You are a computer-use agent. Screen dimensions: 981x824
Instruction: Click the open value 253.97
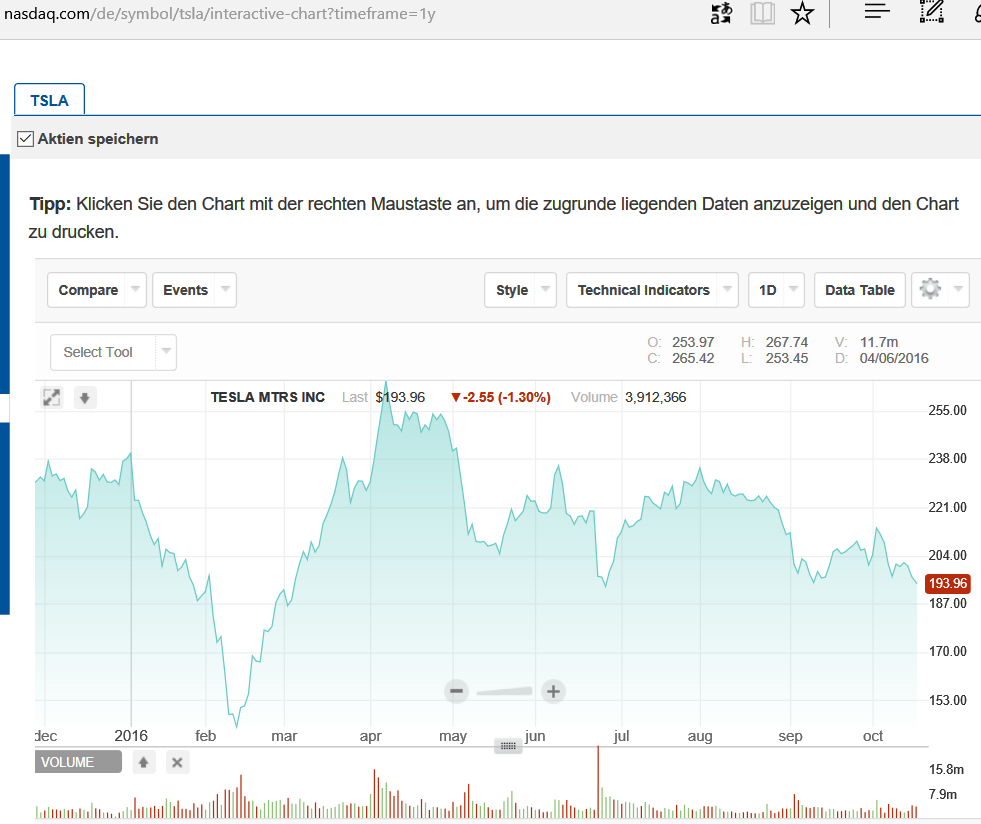click(693, 342)
